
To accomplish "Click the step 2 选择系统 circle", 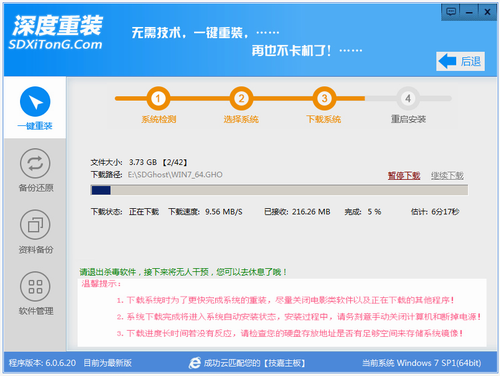I will [241, 98].
